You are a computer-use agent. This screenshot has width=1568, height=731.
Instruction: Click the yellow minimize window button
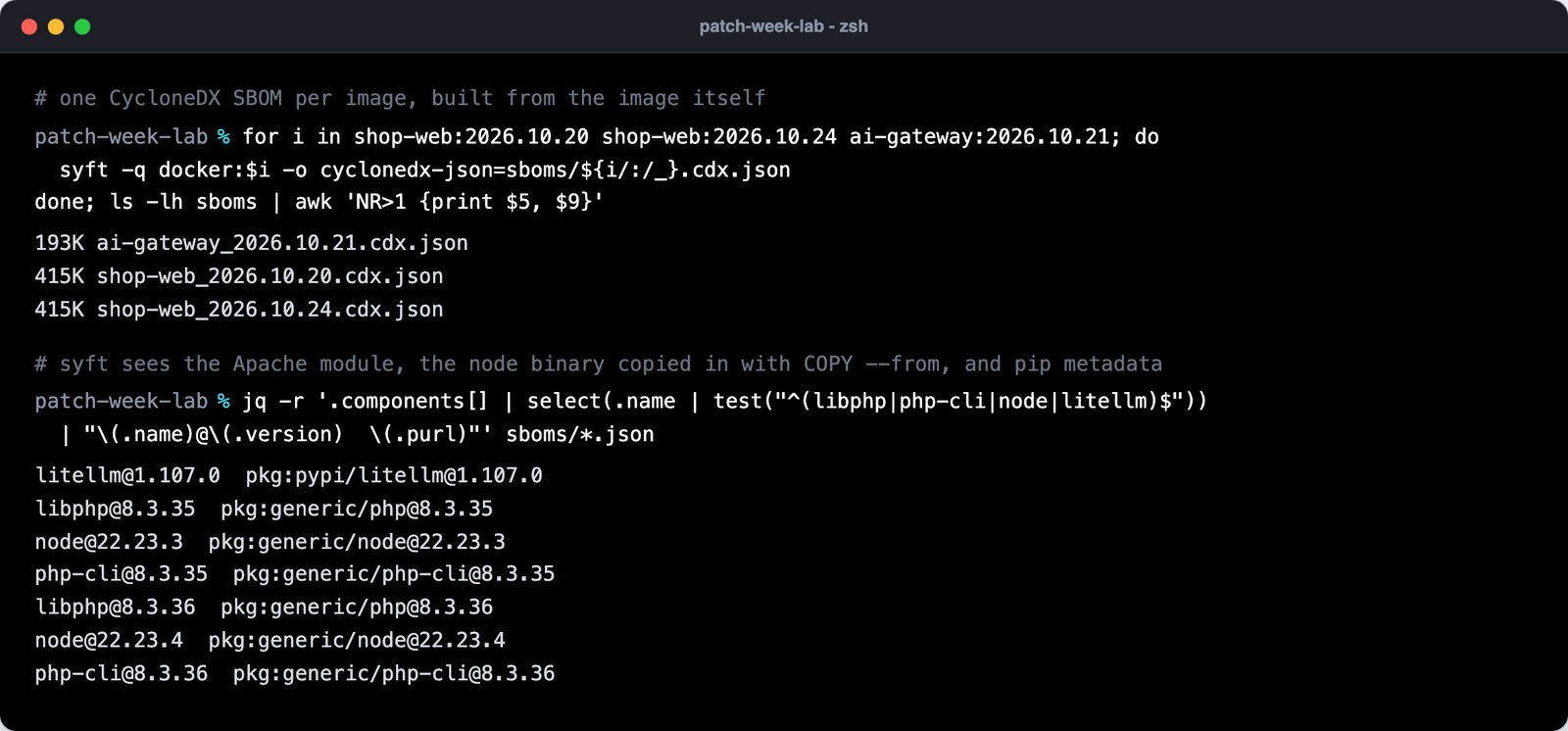coord(56,26)
